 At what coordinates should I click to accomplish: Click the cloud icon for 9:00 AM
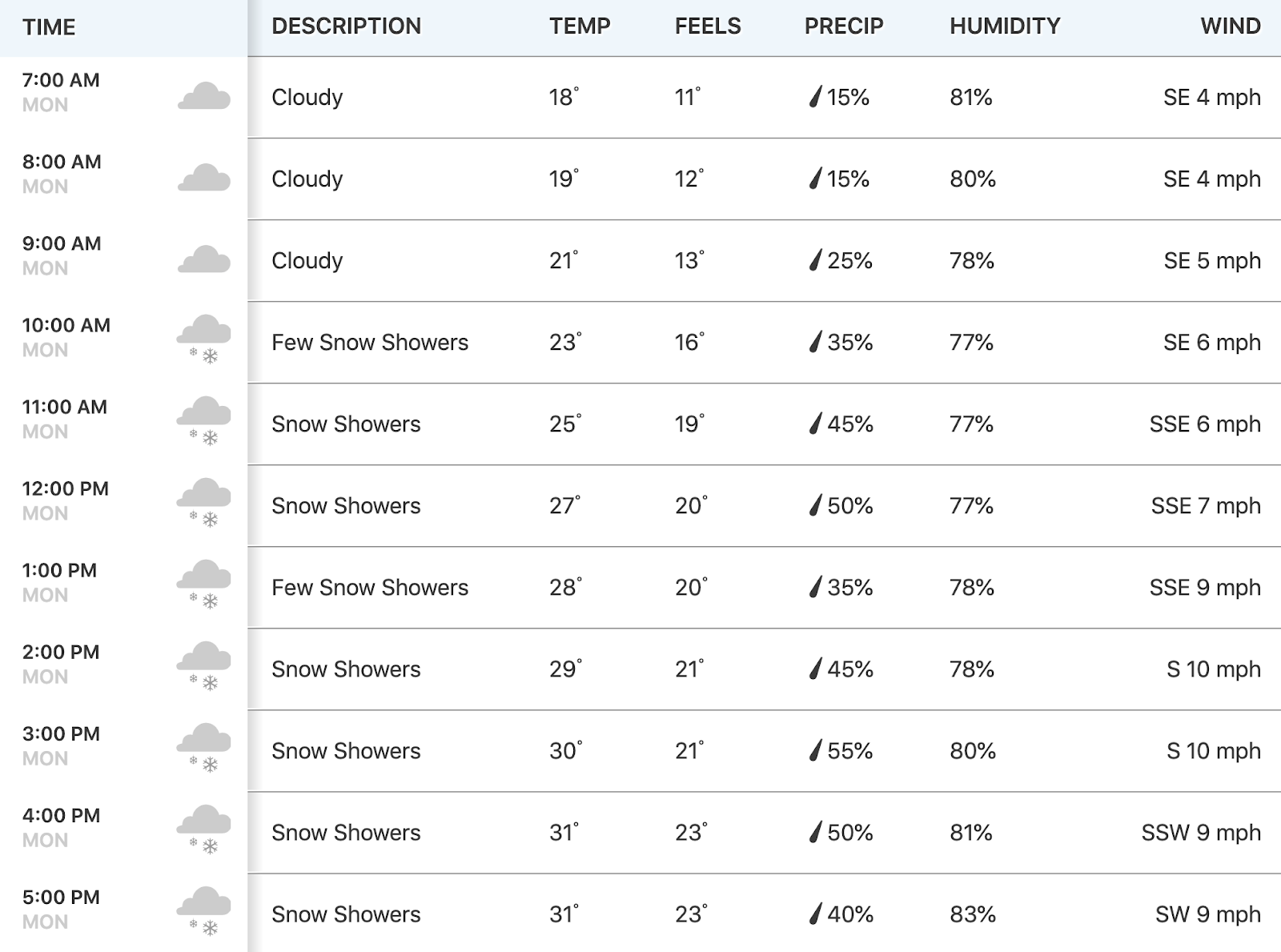tap(203, 259)
